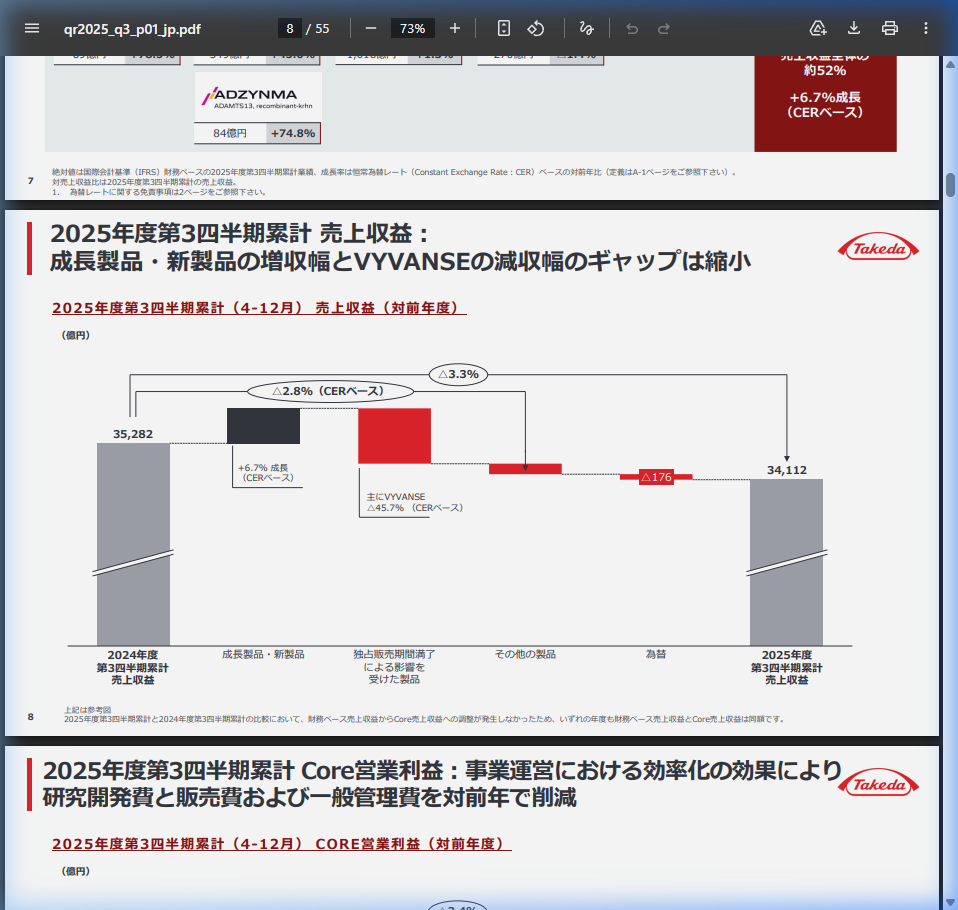Open the more actions menu
This screenshot has height=910, width=958.
click(926, 28)
